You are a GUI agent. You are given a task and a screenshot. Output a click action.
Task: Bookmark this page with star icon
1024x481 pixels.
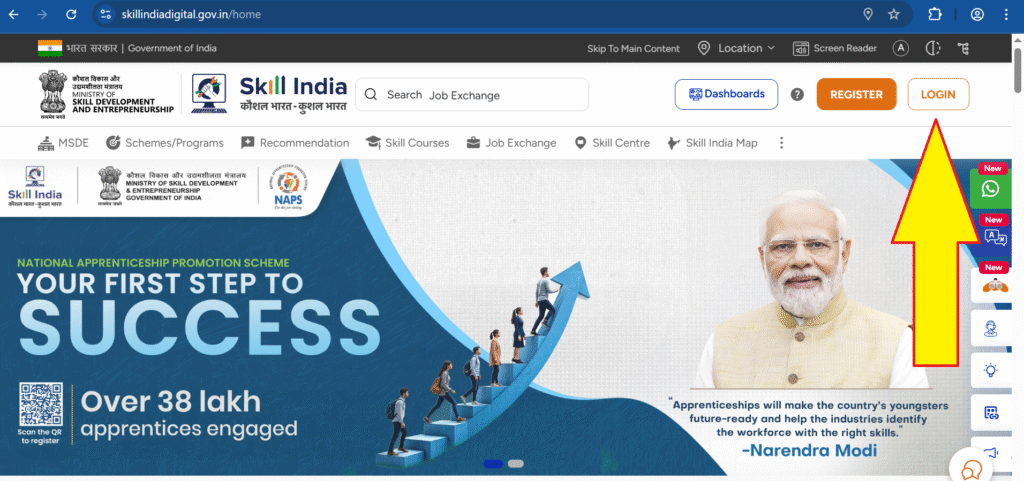coord(893,14)
